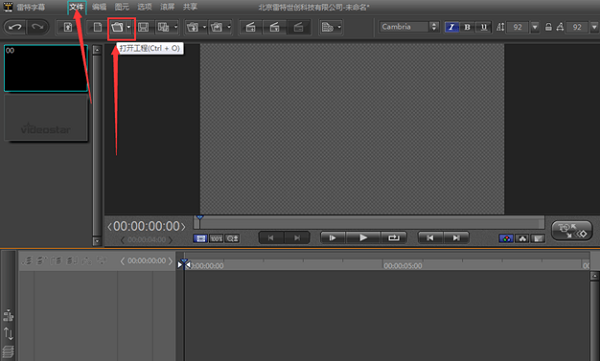Open the 共享 menu

click(x=190, y=7)
